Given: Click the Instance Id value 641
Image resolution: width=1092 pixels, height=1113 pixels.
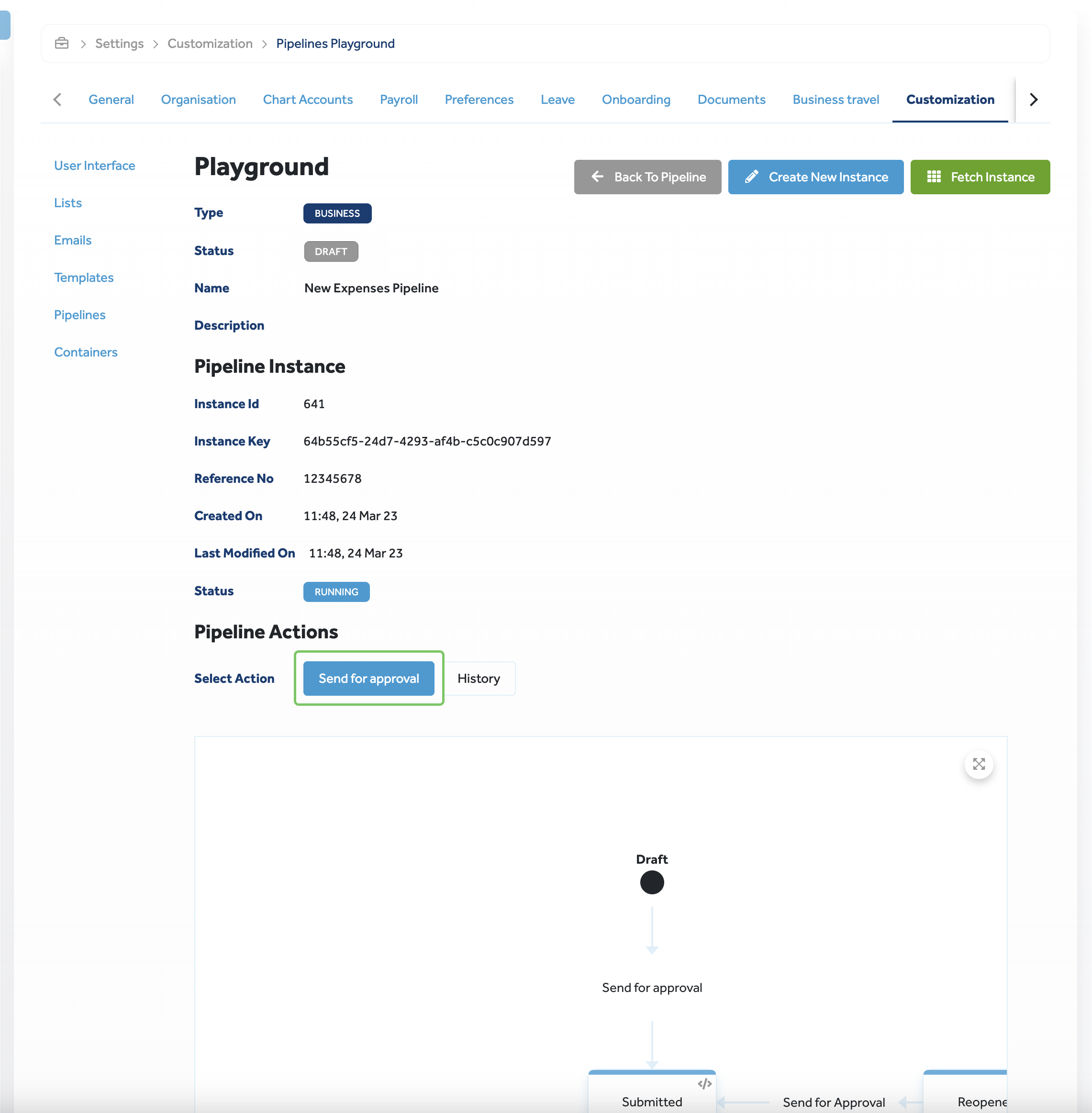Looking at the screenshot, I should (x=314, y=404).
